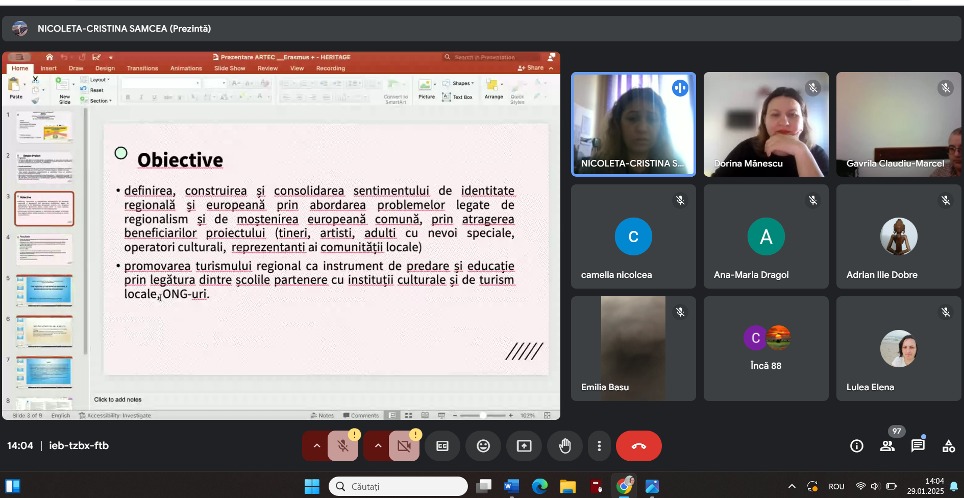Viewport: 964px width, 498px height.
Task: Click the Windows taskbar search box
Action: [398, 486]
